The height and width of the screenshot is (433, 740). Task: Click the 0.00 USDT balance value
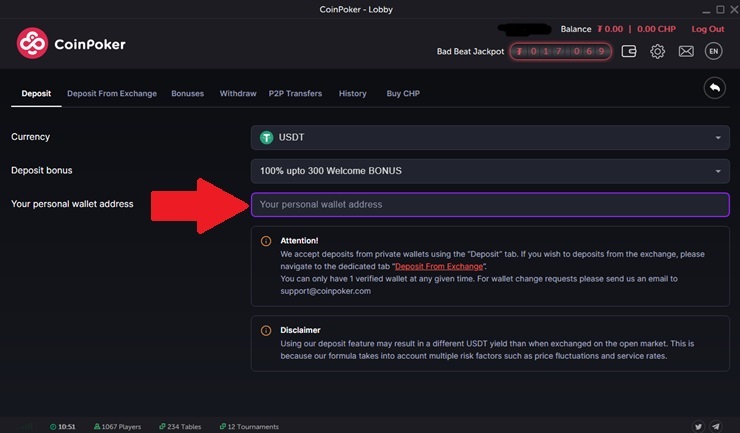pos(610,29)
